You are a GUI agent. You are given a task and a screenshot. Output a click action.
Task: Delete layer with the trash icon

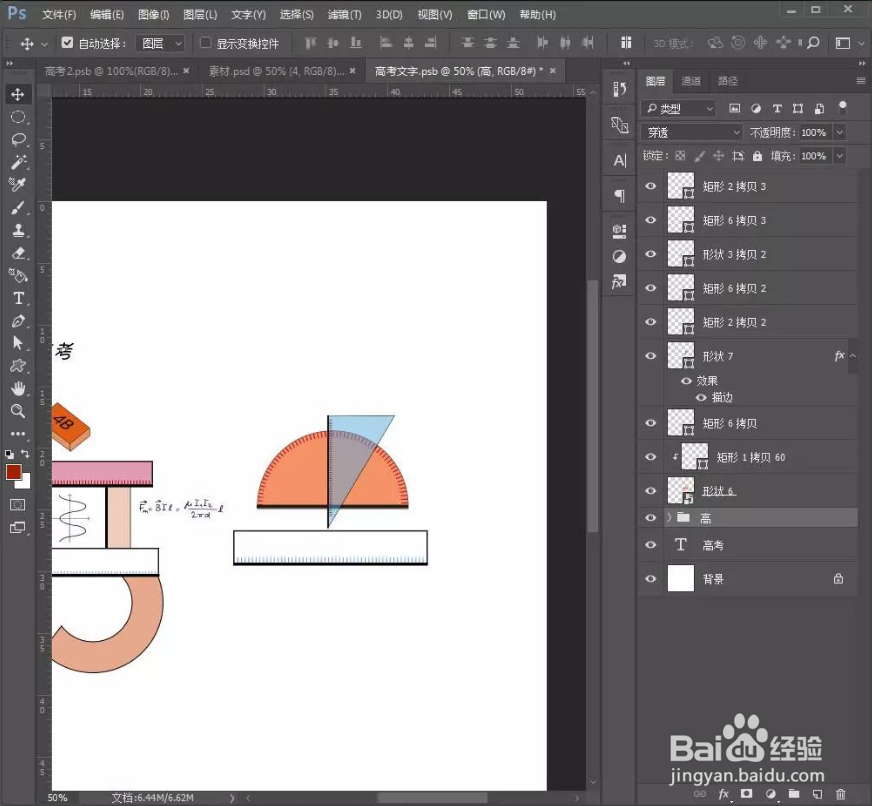pyautogui.click(x=841, y=794)
